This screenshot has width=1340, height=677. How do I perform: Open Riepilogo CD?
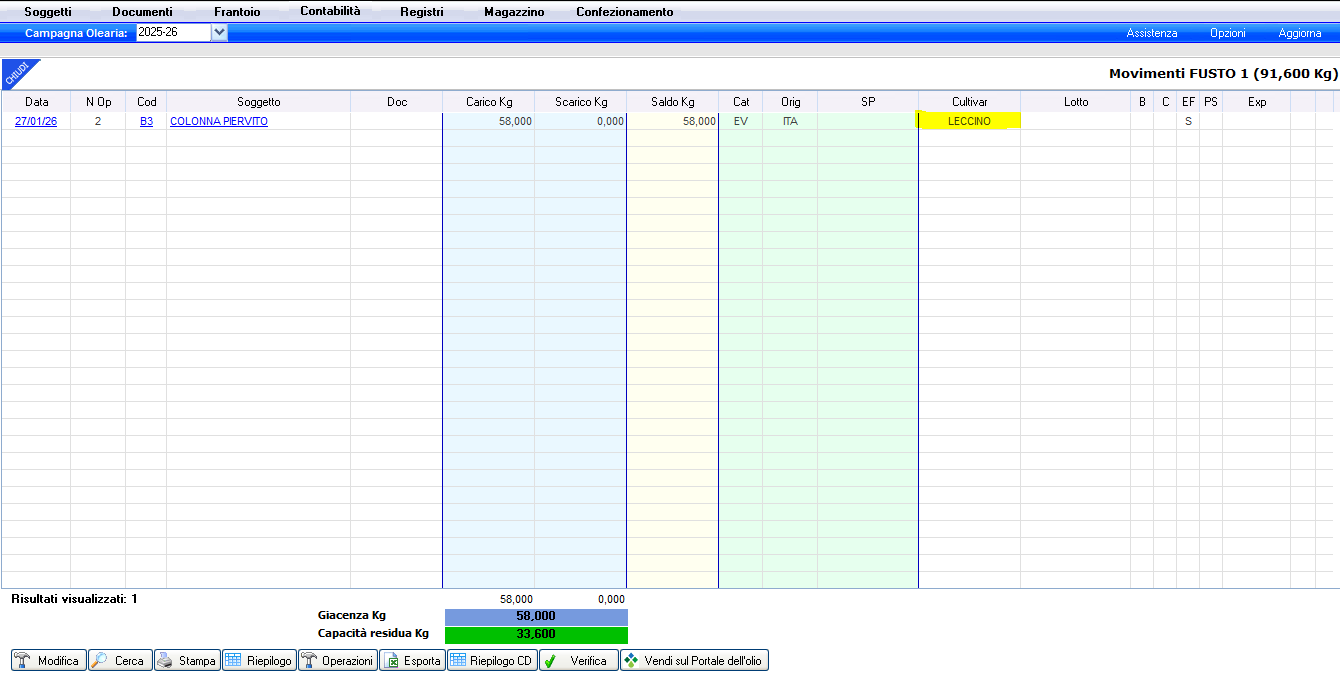pos(492,661)
